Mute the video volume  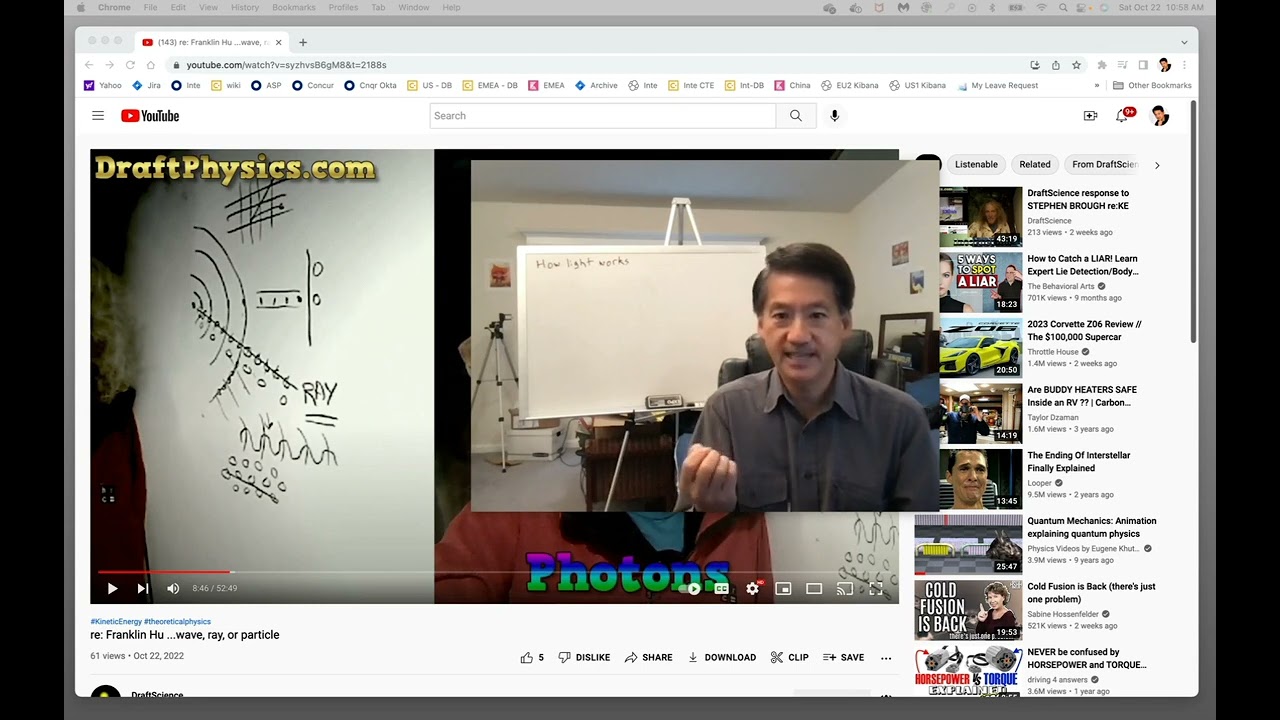pyautogui.click(x=173, y=589)
